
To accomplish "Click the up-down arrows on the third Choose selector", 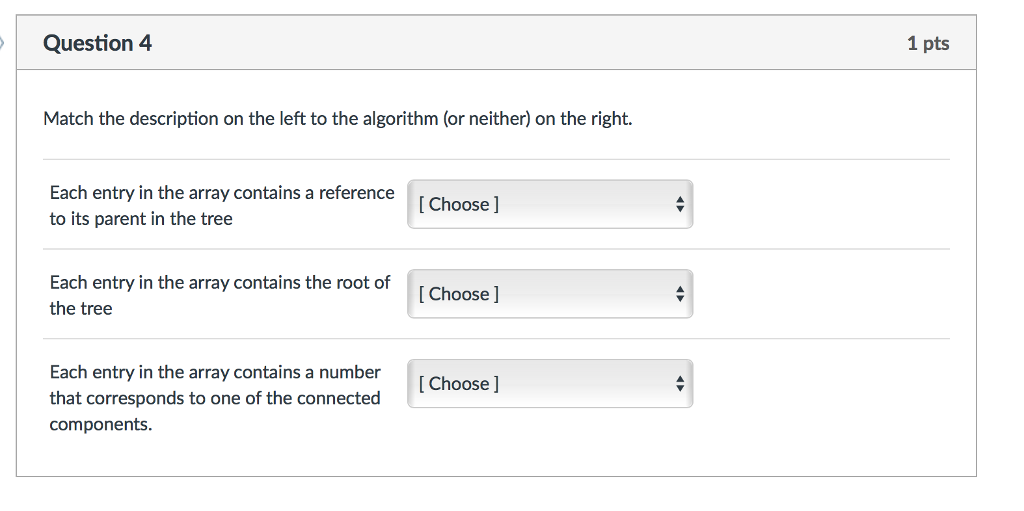I will [679, 384].
